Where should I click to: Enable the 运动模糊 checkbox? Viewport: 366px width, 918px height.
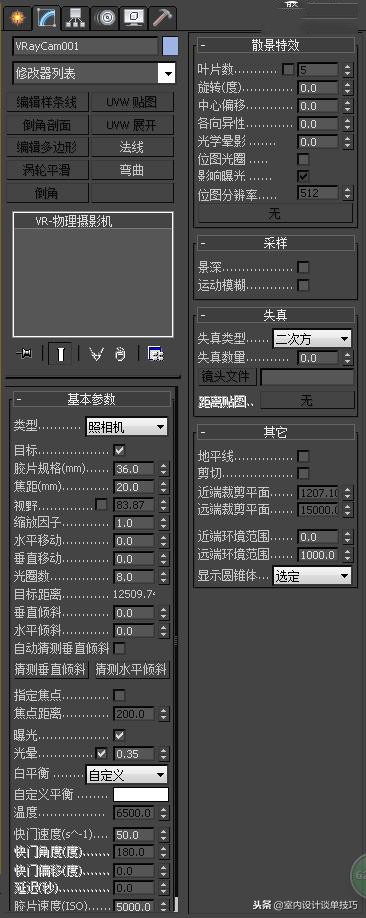pyautogui.click(x=303, y=286)
